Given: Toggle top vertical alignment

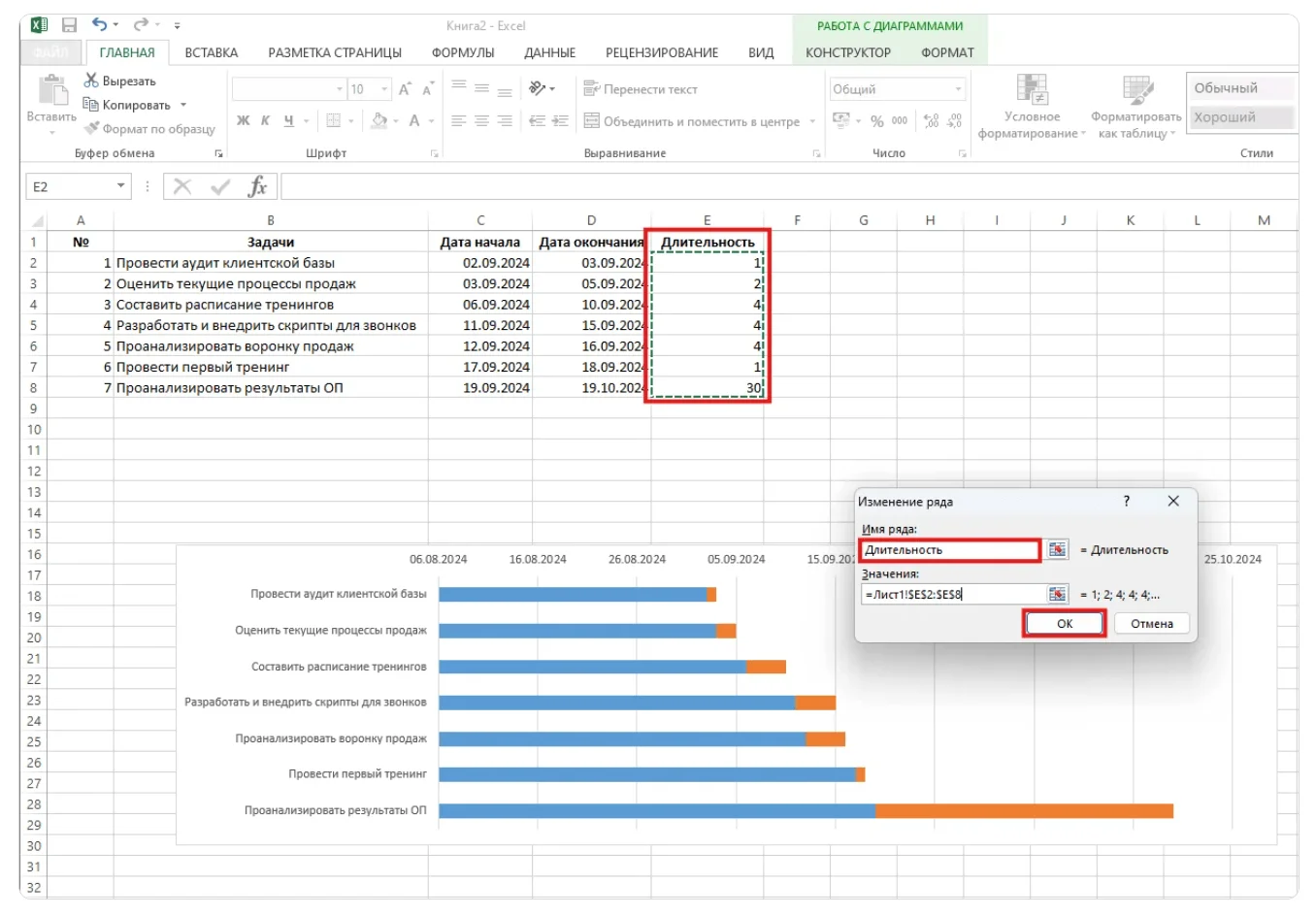Looking at the screenshot, I should click(459, 88).
